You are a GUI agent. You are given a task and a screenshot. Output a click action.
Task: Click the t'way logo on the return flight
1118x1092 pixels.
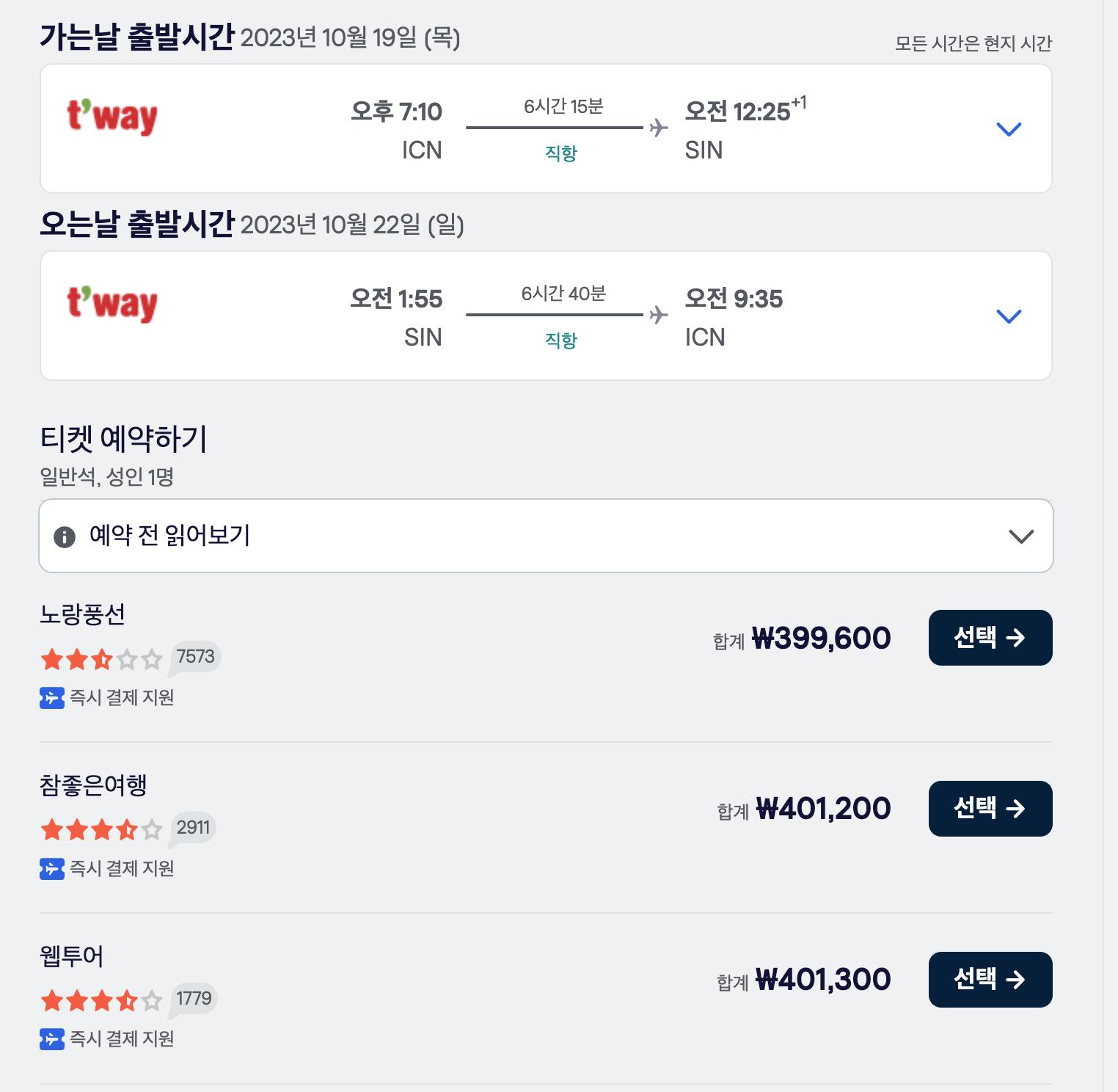pyautogui.click(x=112, y=305)
